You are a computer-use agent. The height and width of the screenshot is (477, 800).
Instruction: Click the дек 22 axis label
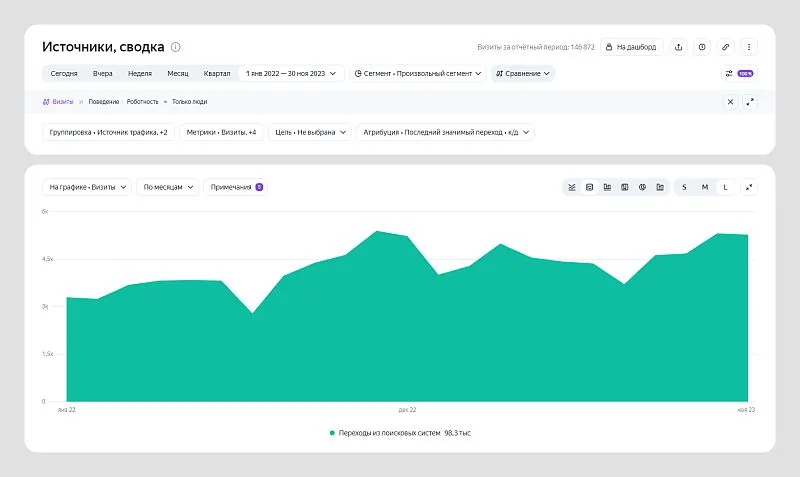(x=407, y=410)
